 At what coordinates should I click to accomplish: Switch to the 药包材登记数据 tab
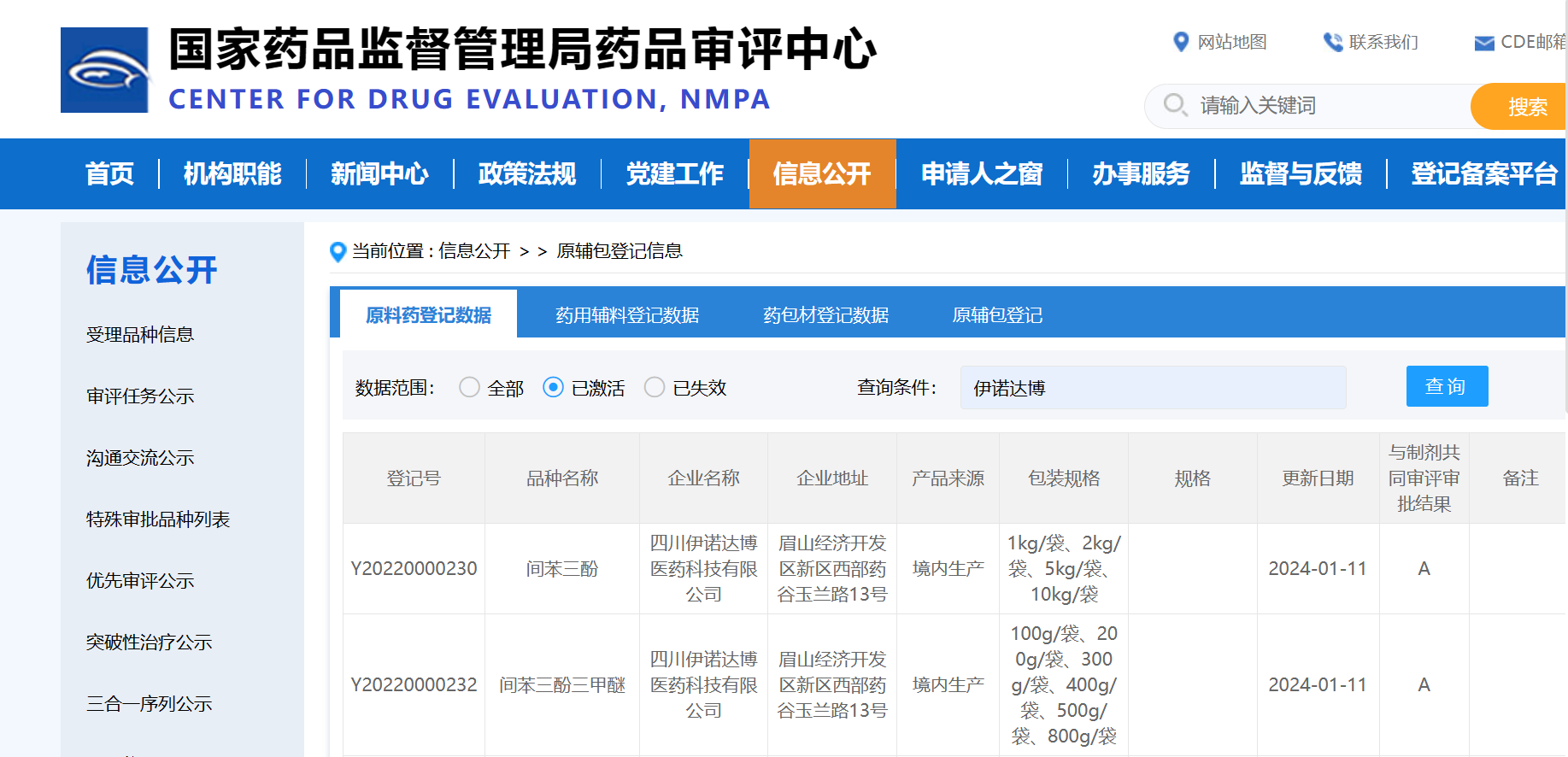click(x=825, y=315)
